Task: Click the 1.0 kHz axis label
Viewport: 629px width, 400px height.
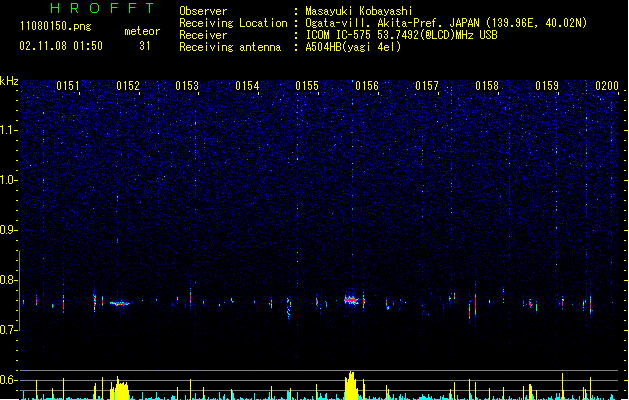Action: click(x=9, y=180)
